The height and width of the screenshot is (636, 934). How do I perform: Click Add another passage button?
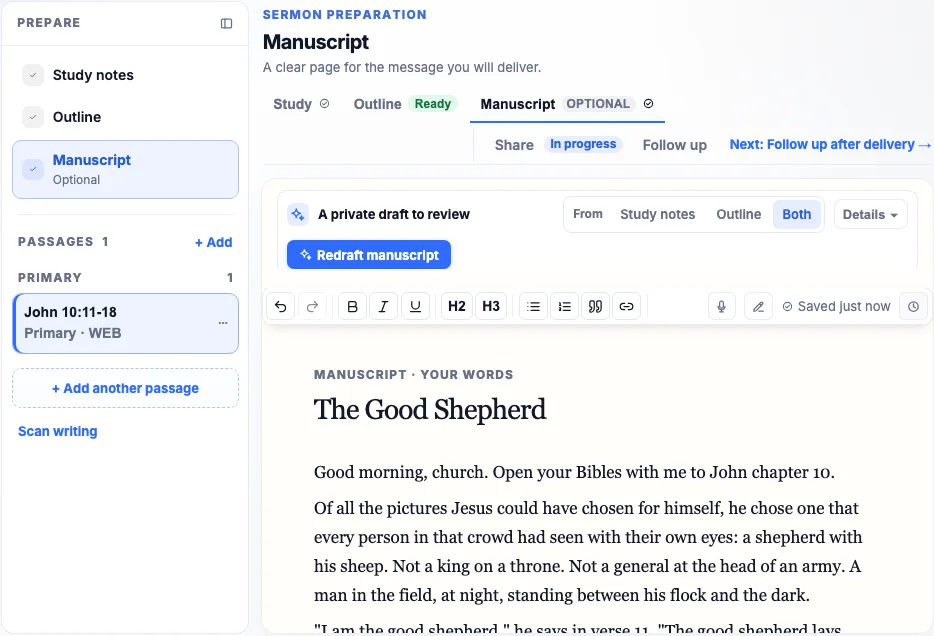(x=126, y=388)
